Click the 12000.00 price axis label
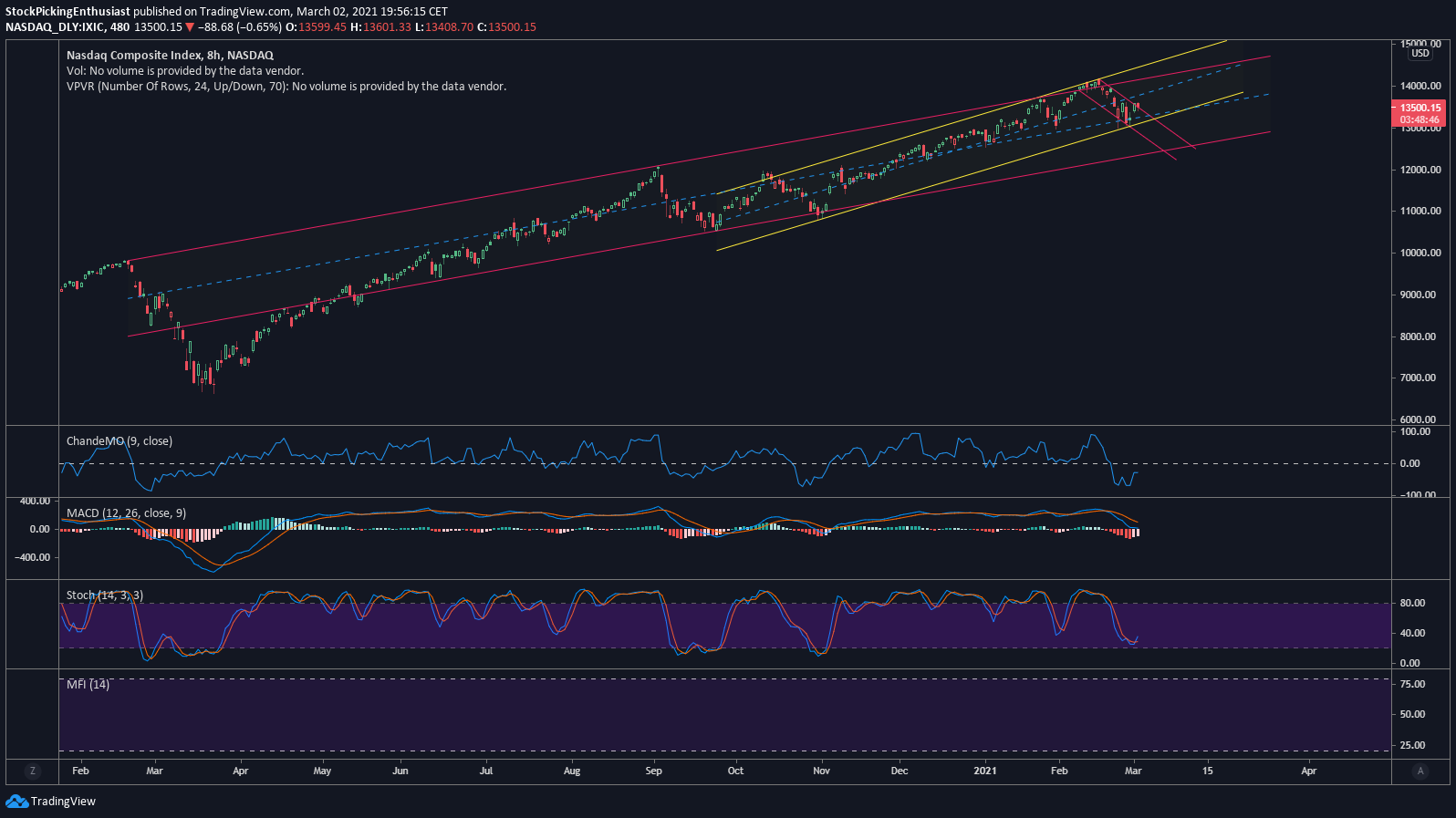The width and height of the screenshot is (1456, 818). (x=1421, y=170)
